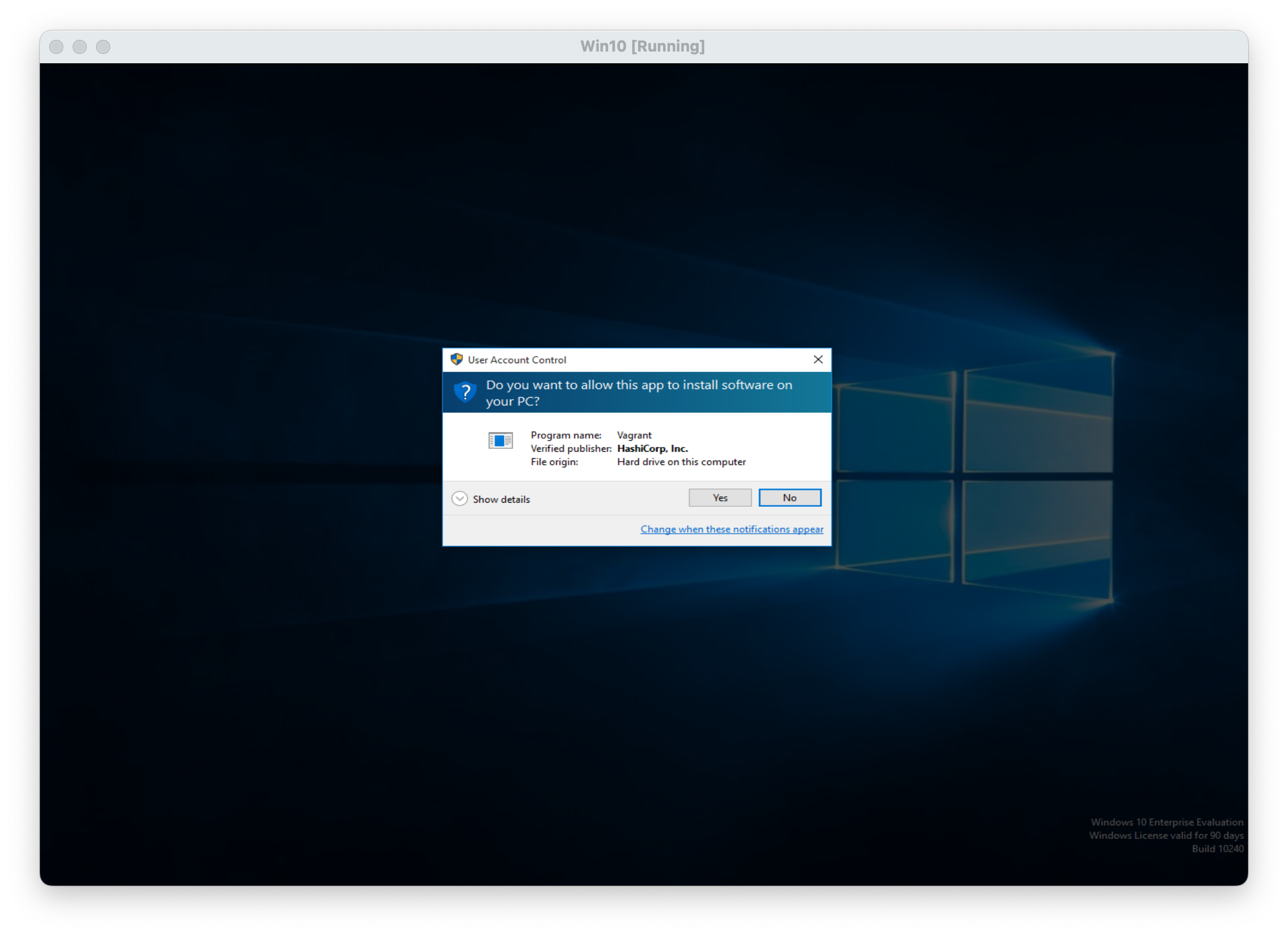Click the VM window minimize button
Screen dimensions: 1288x935
pyautogui.click(x=80, y=46)
